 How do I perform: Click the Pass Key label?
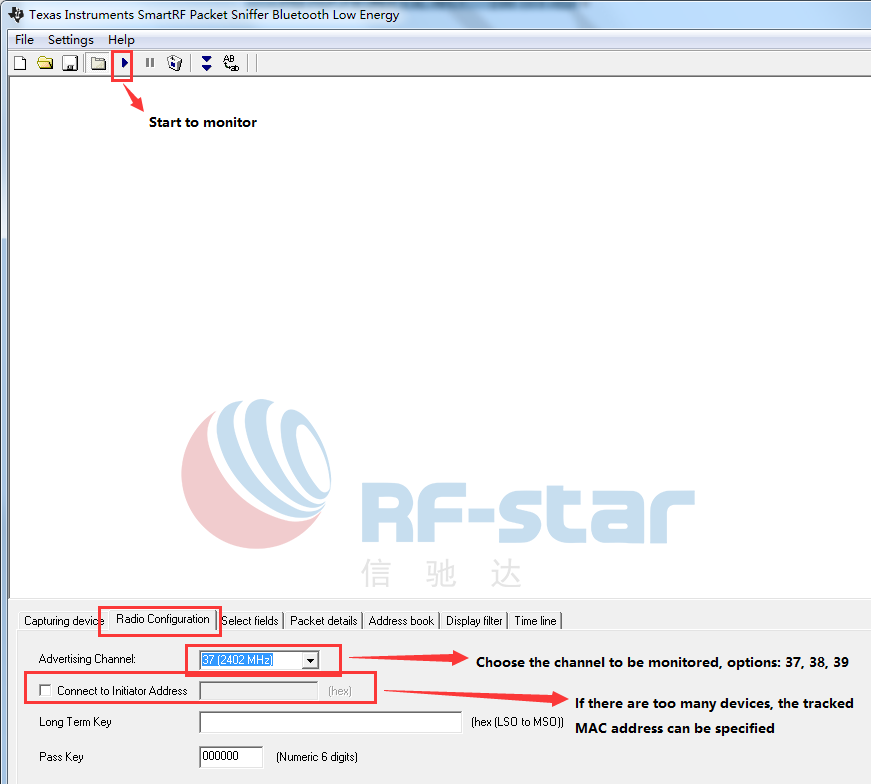pos(61,757)
